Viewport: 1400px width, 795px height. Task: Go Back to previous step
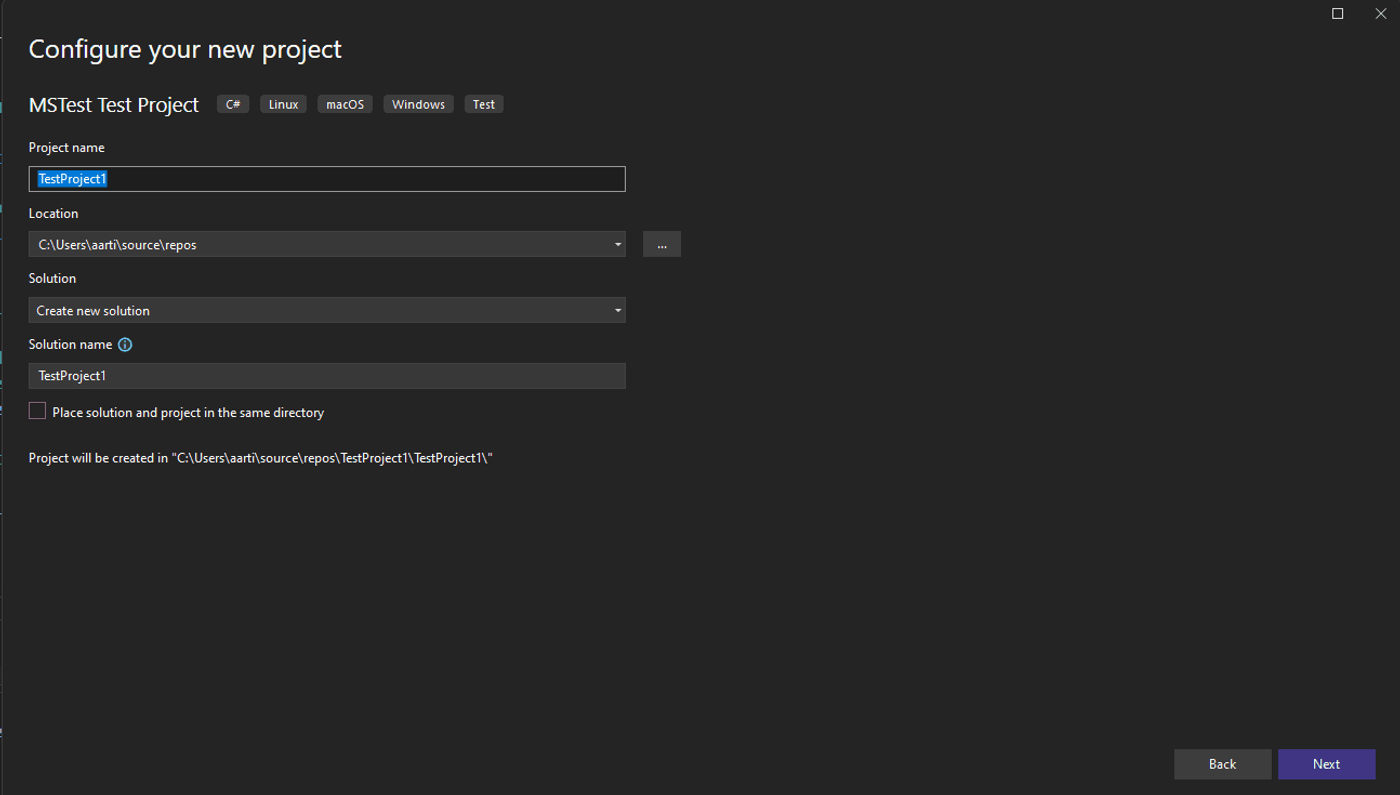(1222, 764)
